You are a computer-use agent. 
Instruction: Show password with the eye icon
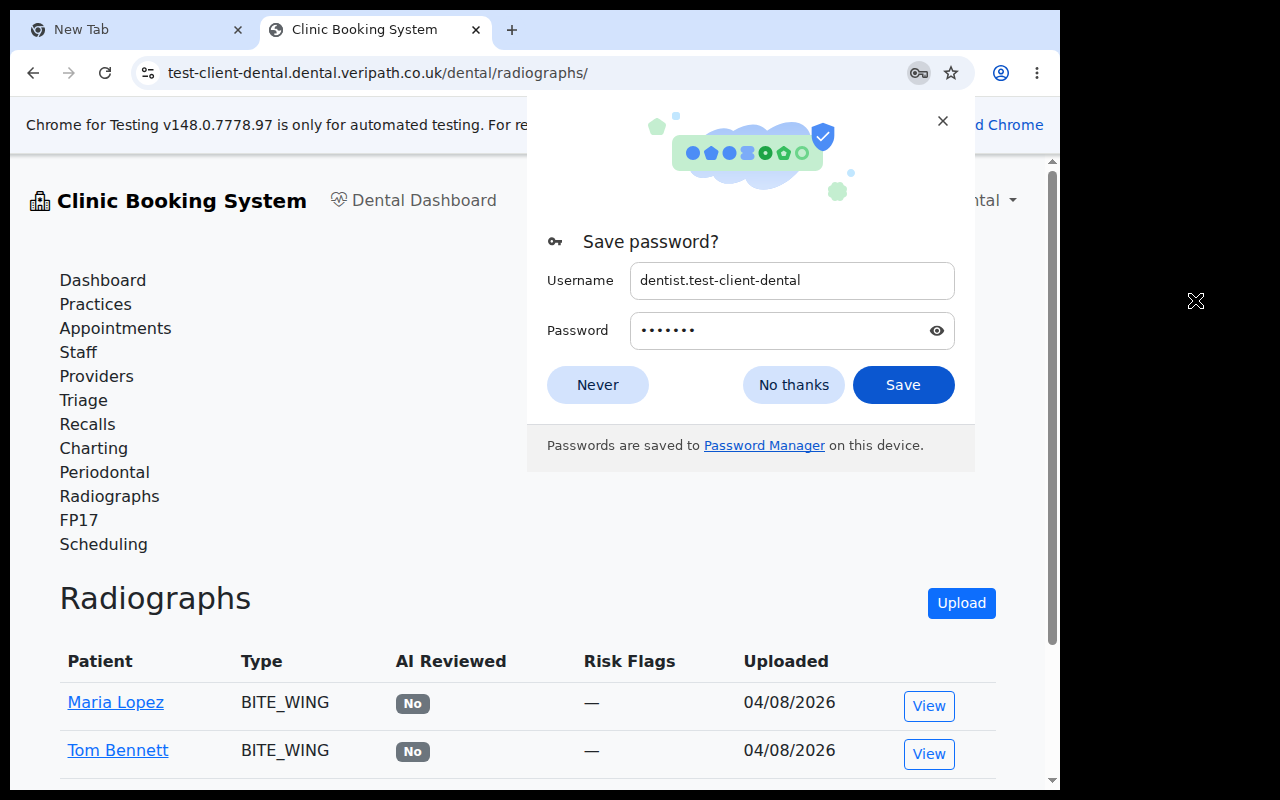937,331
